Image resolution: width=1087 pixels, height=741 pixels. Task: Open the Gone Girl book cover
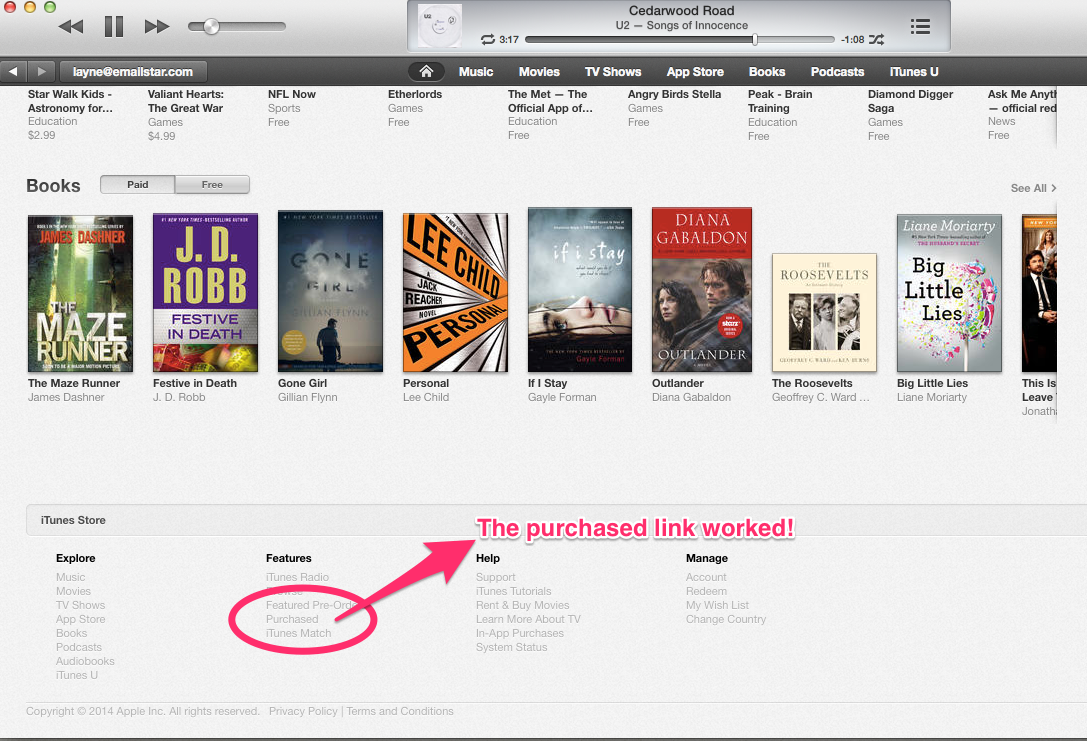pos(330,291)
